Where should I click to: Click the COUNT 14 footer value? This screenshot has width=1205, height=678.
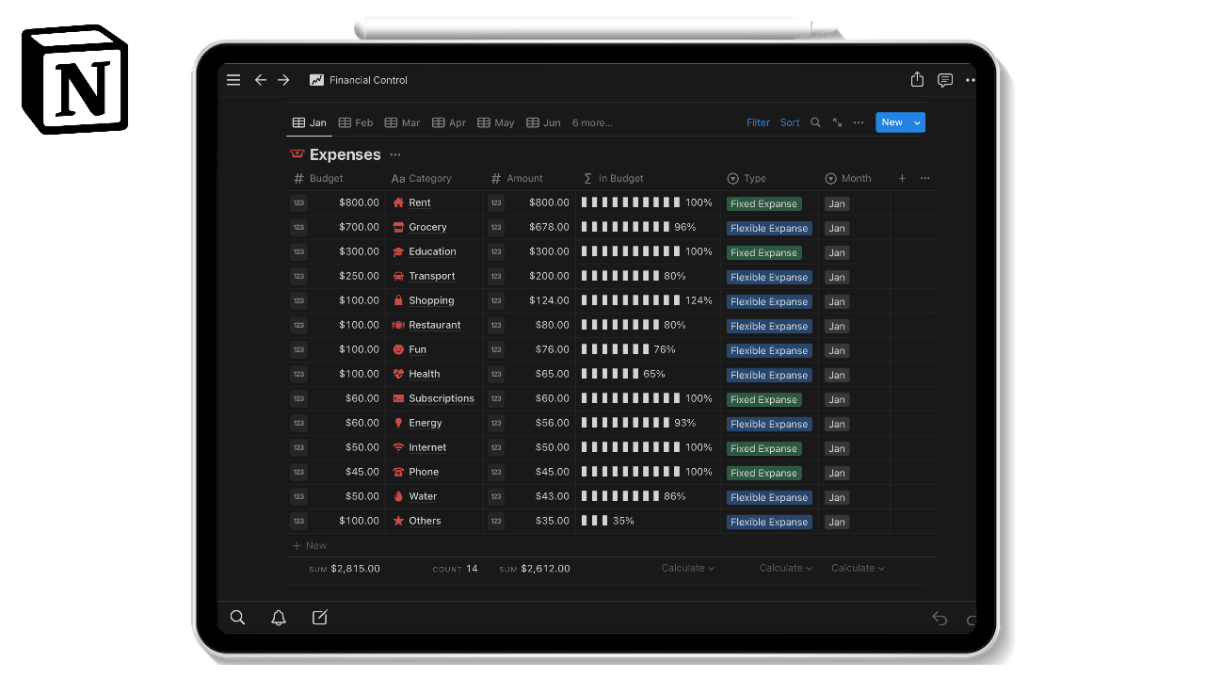pyautogui.click(x=455, y=568)
